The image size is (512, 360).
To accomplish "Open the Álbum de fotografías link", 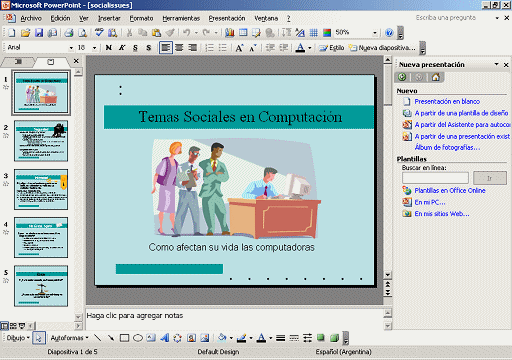I will click(x=447, y=147).
